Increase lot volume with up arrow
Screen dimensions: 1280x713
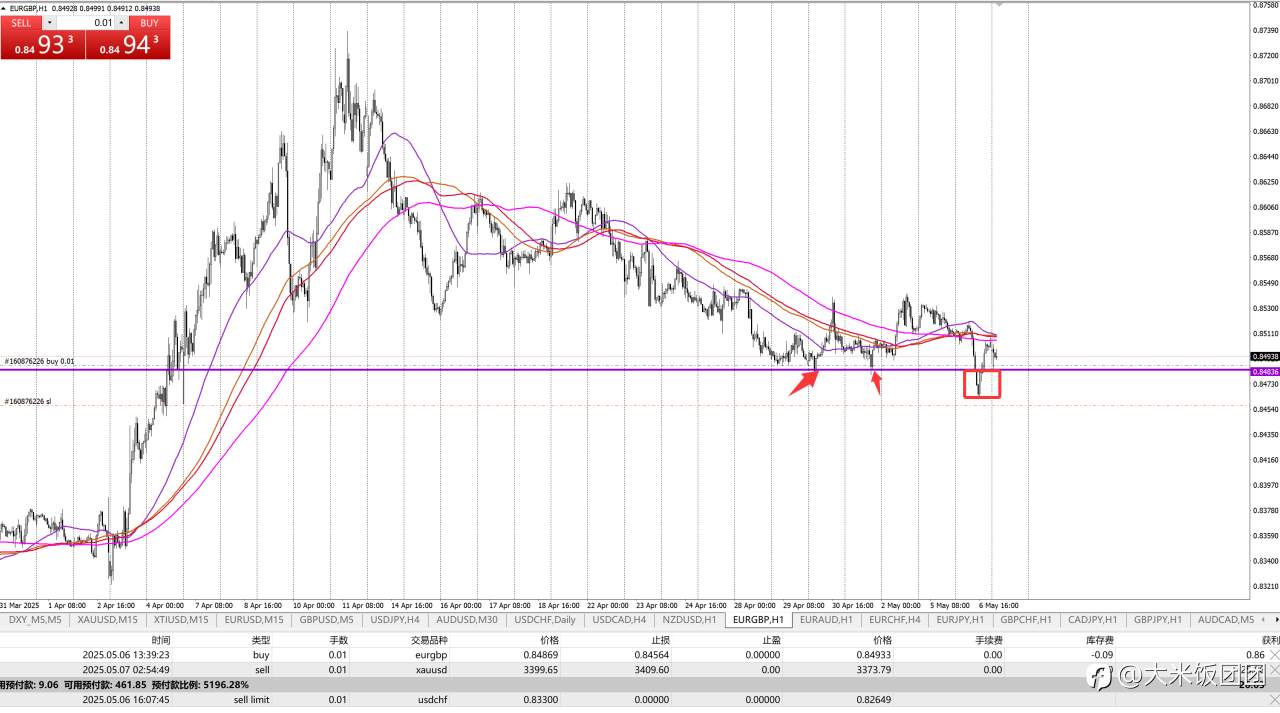point(122,23)
